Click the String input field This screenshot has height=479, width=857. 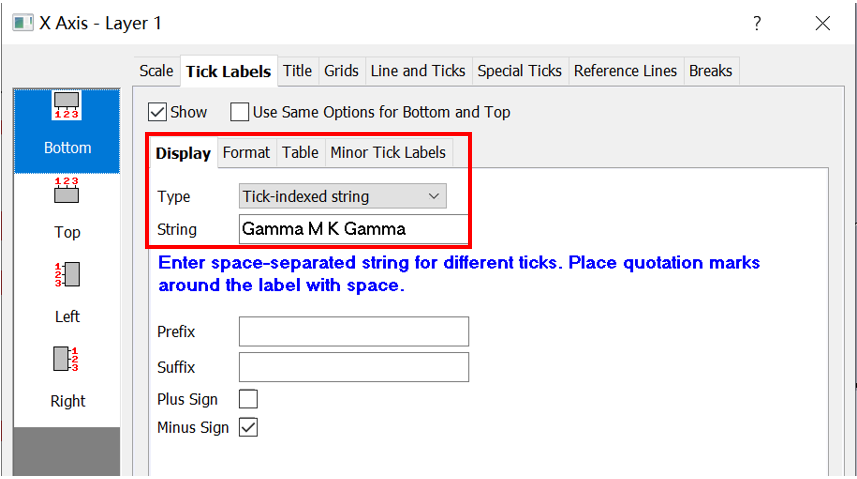tap(353, 229)
